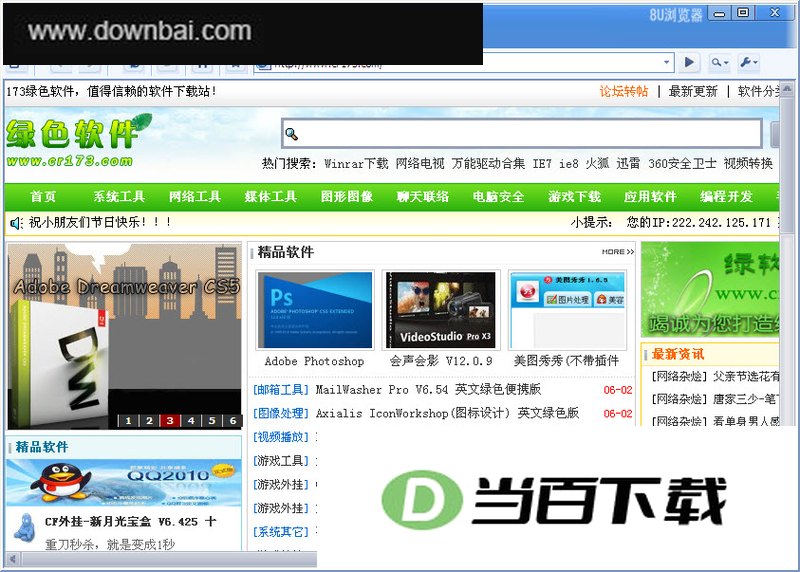
Task: Open 聊天联络 navigation tab
Action: point(422,196)
